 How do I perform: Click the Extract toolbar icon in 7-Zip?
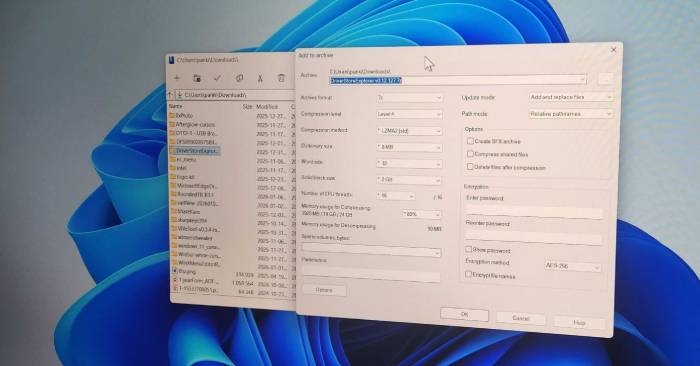tap(197, 78)
